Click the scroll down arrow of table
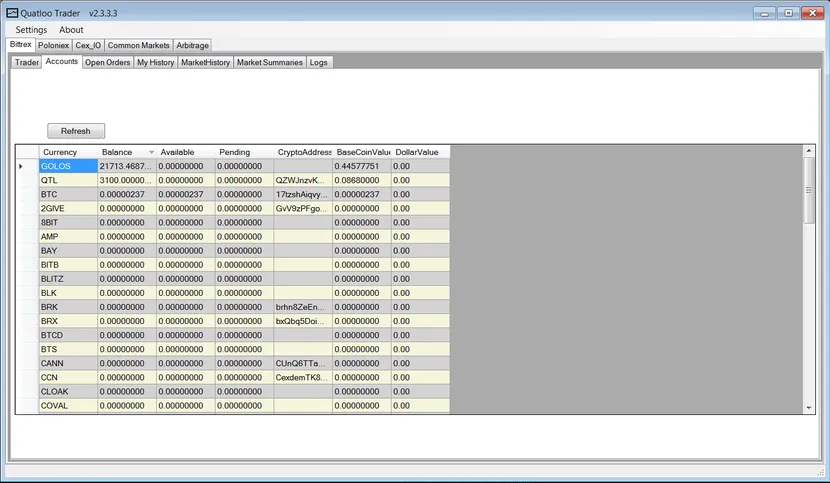This screenshot has height=483, width=830. pyautogui.click(x=809, y=408)
